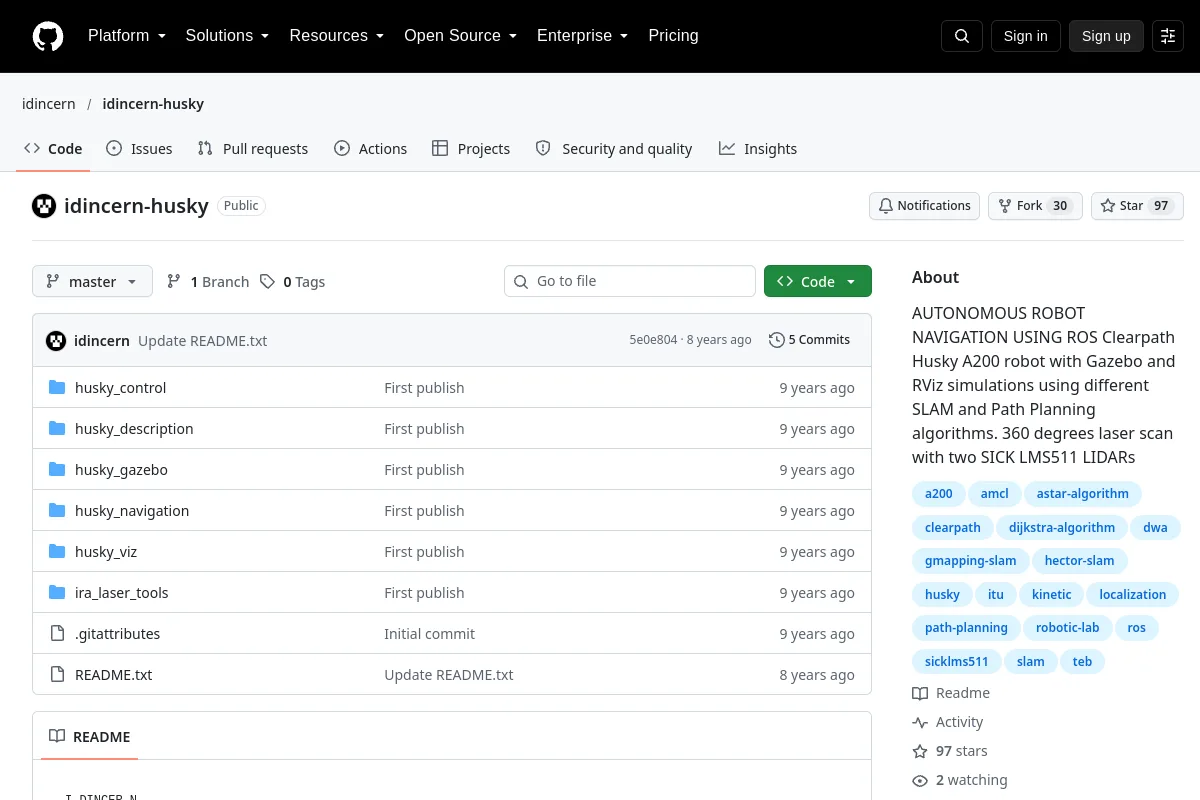Click the book icon in README header
The width and height of the screenshot is (1200, 800).
click(x=57, y=736)
